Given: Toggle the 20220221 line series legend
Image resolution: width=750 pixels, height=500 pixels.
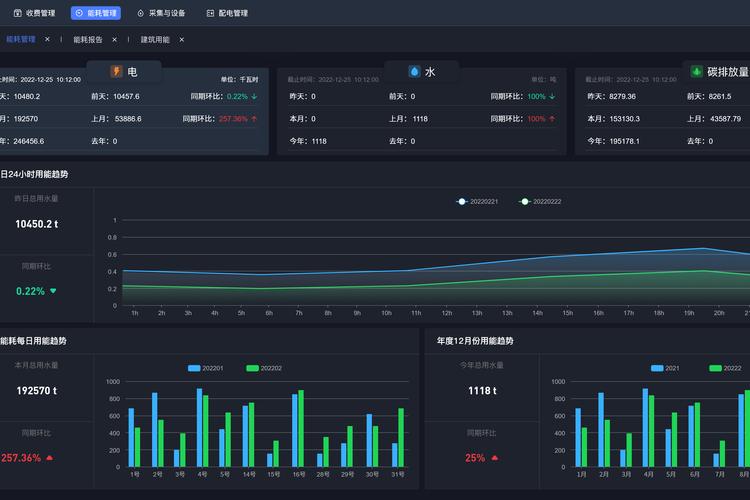Looking at the screenshot, I should [477, 201].
